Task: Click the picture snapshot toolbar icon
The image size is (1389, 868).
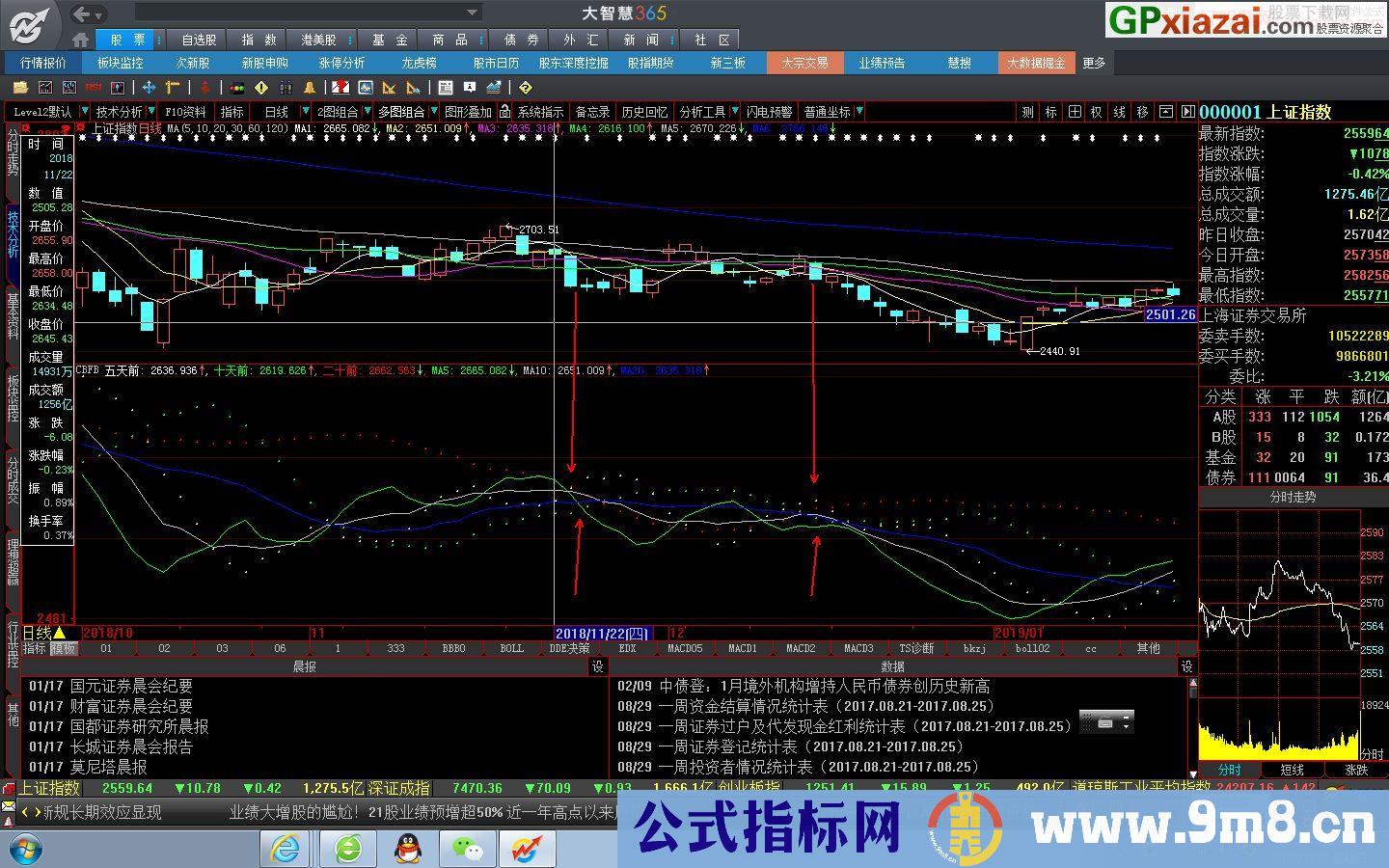Action: point(366,87)
